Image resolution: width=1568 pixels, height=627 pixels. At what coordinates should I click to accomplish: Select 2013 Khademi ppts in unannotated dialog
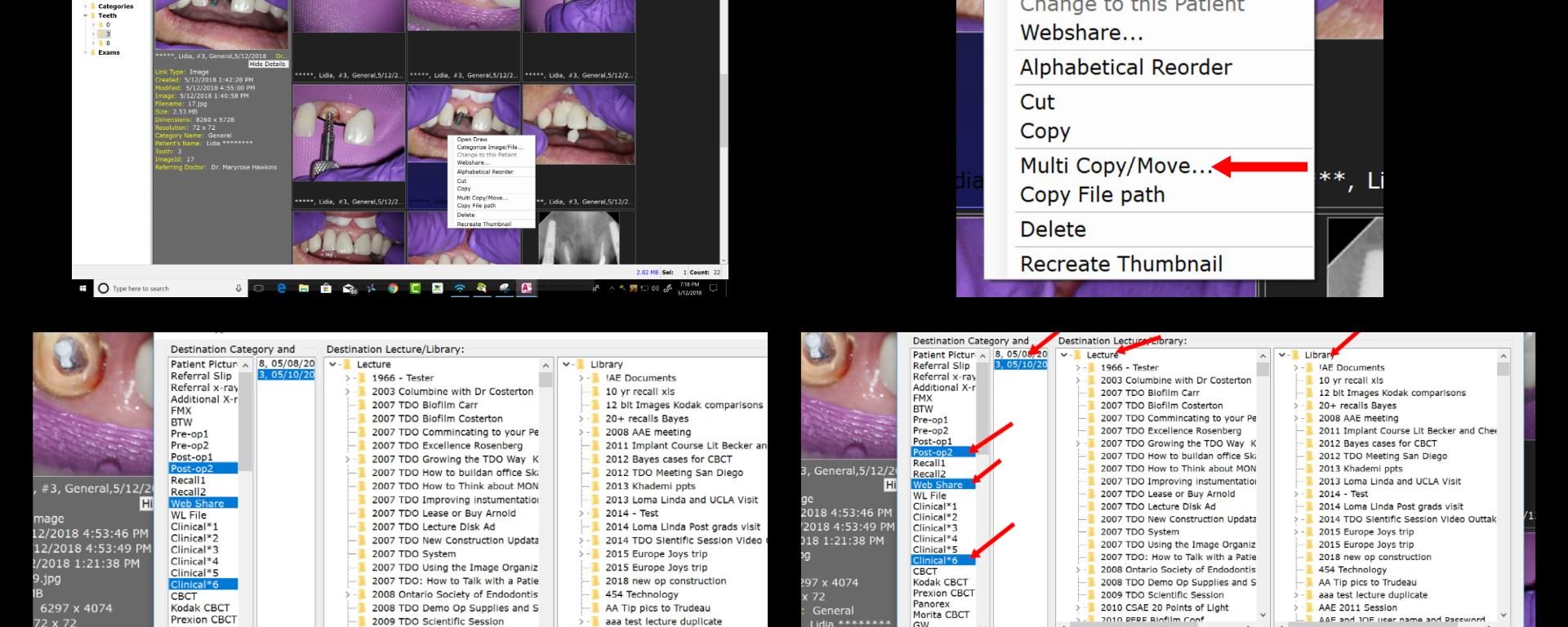coord(650,486)
